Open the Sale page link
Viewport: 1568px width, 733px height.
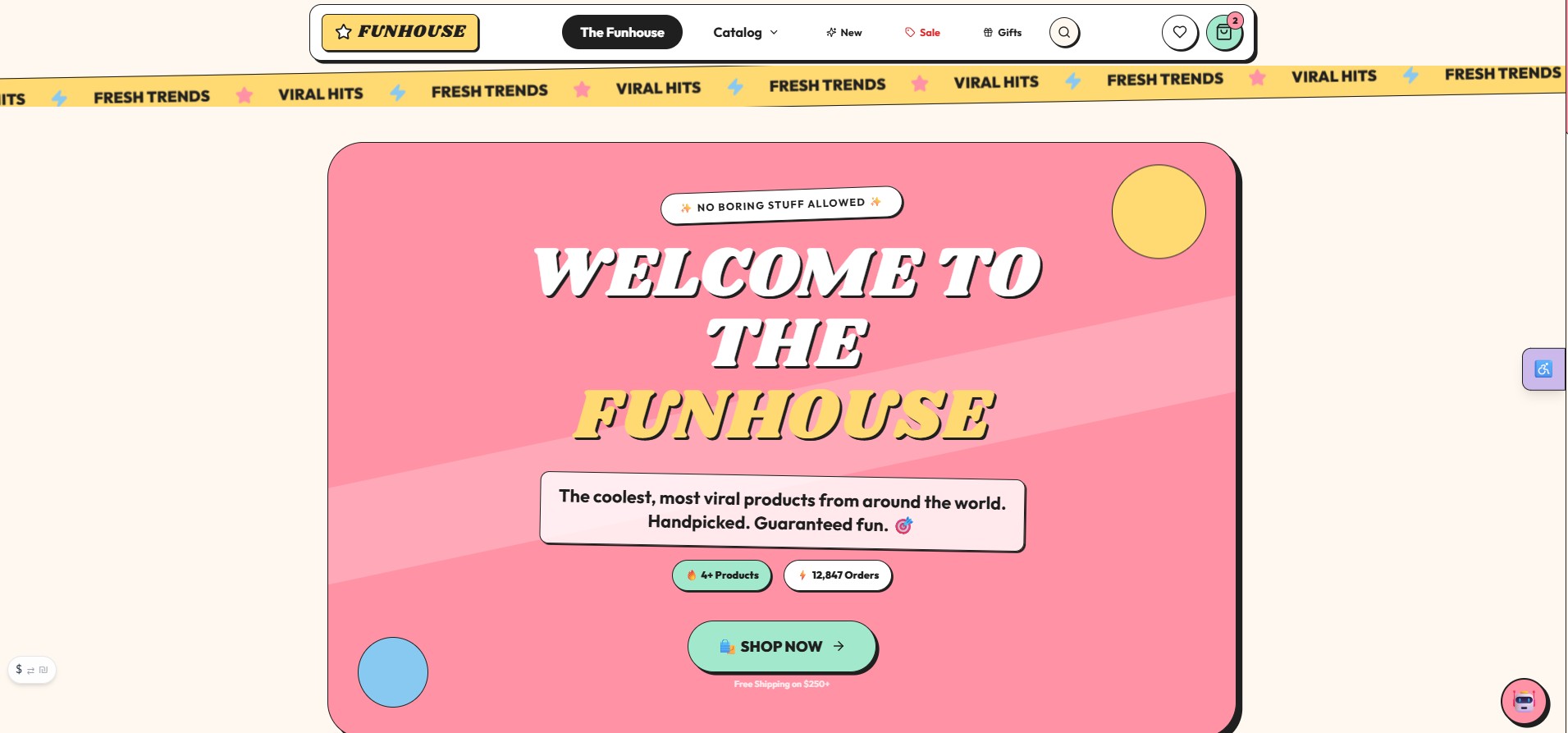click(922, 32)
